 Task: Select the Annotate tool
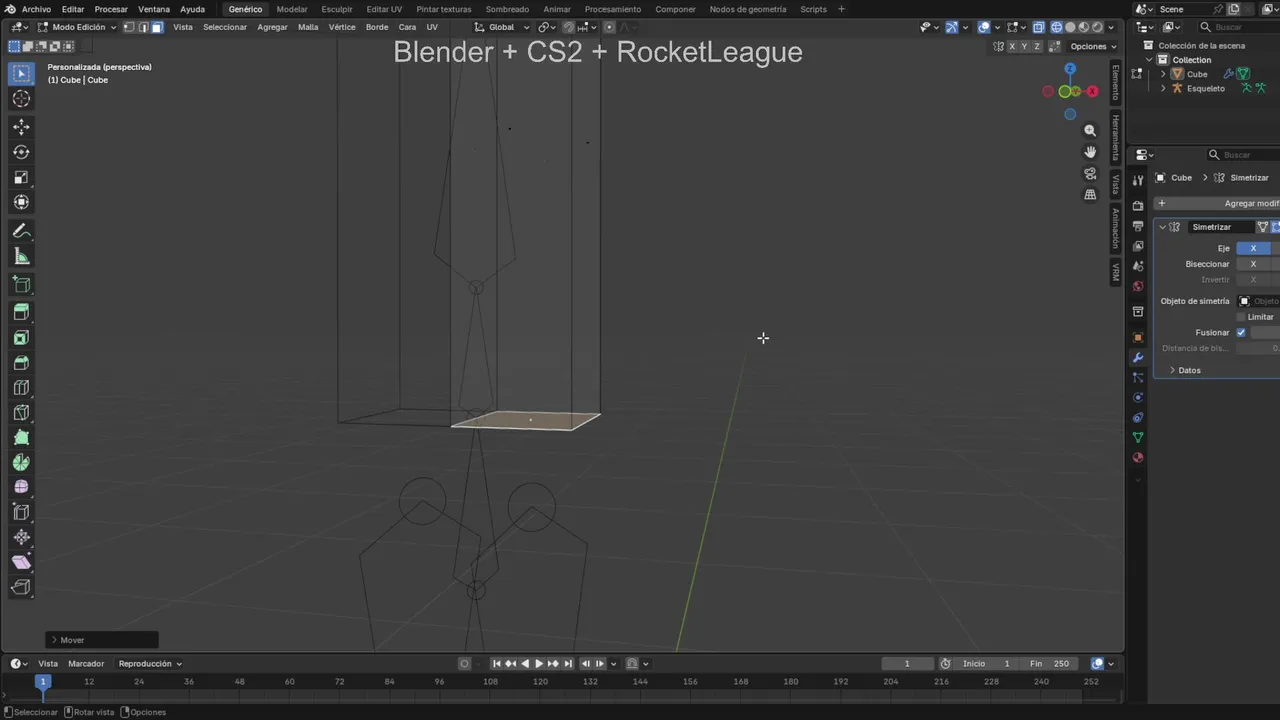(x=21, y=231)
